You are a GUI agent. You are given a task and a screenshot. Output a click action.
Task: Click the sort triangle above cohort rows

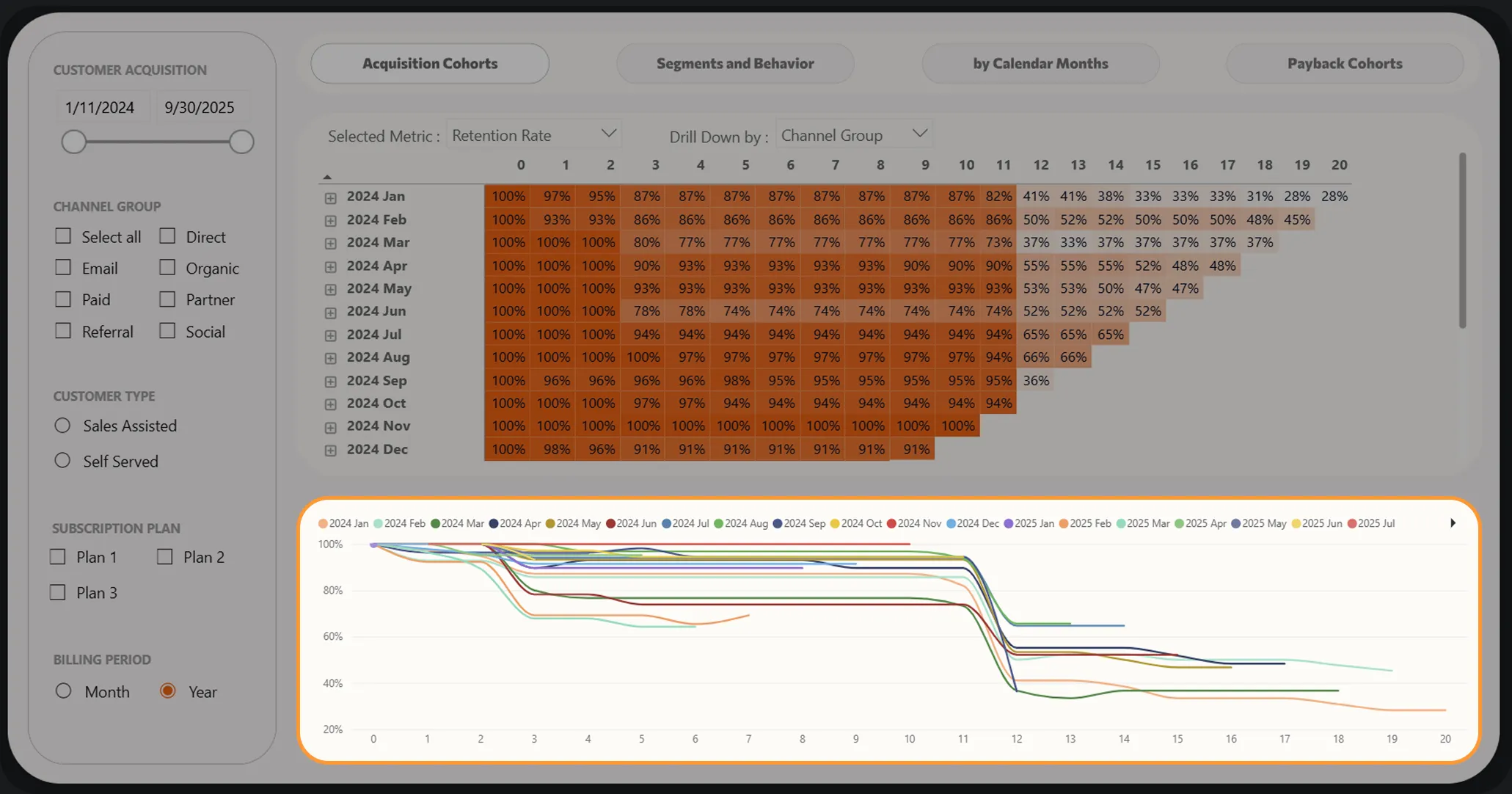[x=327, y=177]
